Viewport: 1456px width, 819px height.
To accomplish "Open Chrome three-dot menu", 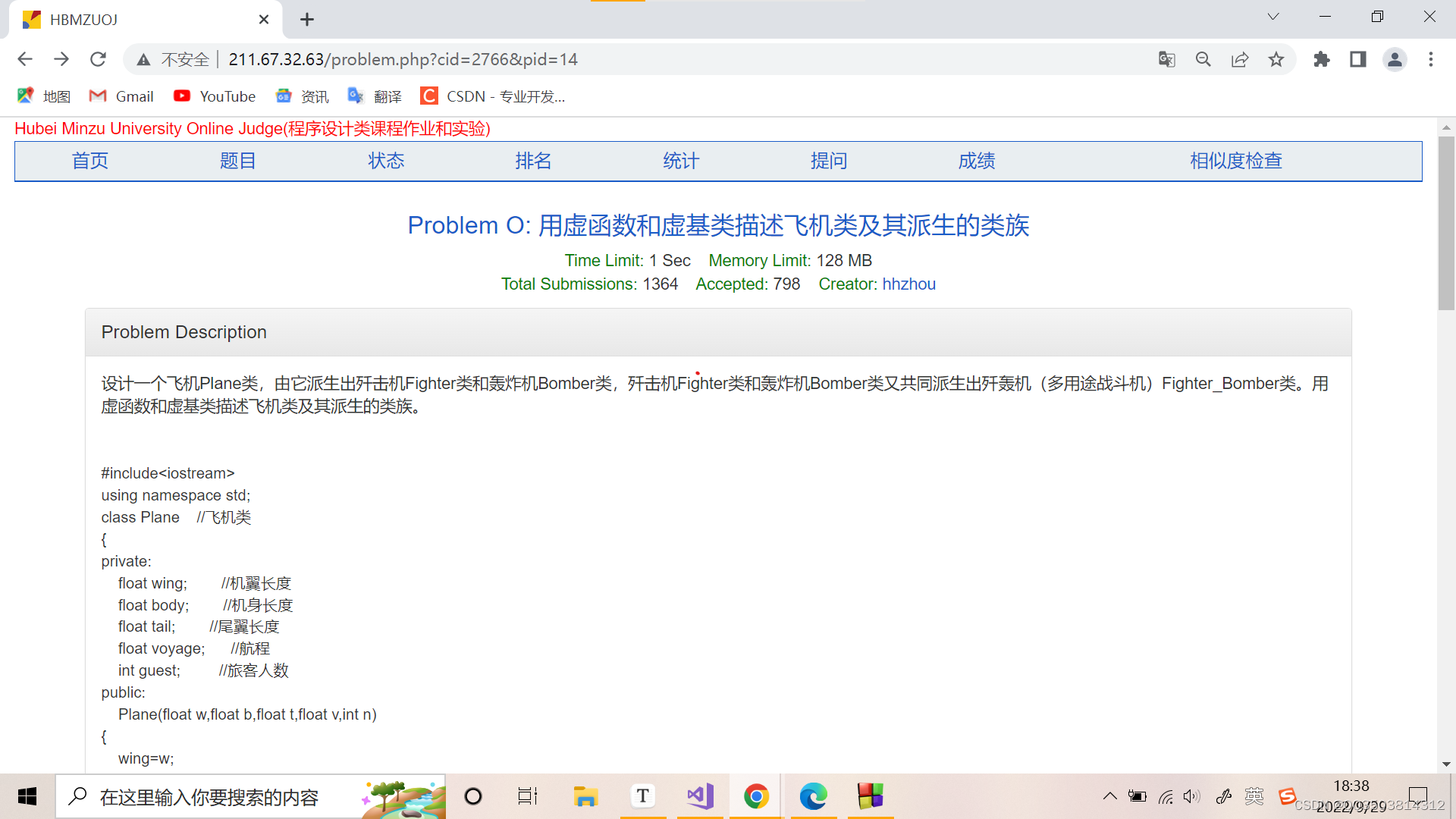I will [x=1431, y=59].
